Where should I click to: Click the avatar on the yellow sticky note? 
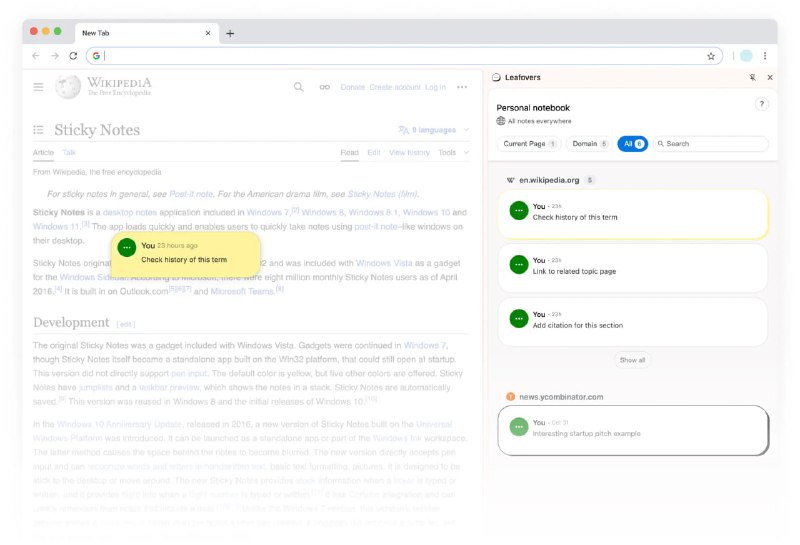(x=127, y=247)
